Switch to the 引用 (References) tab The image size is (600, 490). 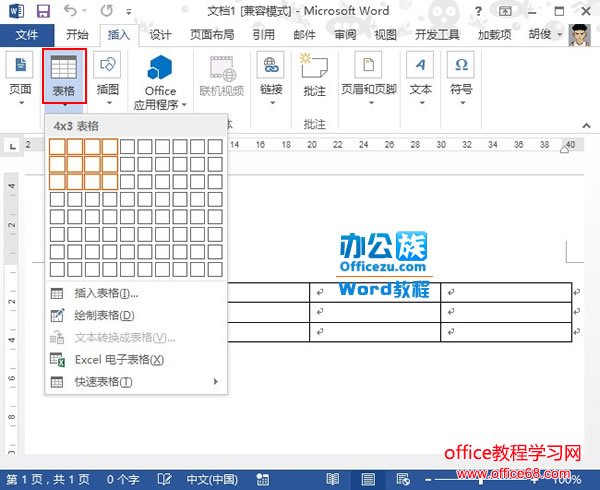click(x=264, y=35)
